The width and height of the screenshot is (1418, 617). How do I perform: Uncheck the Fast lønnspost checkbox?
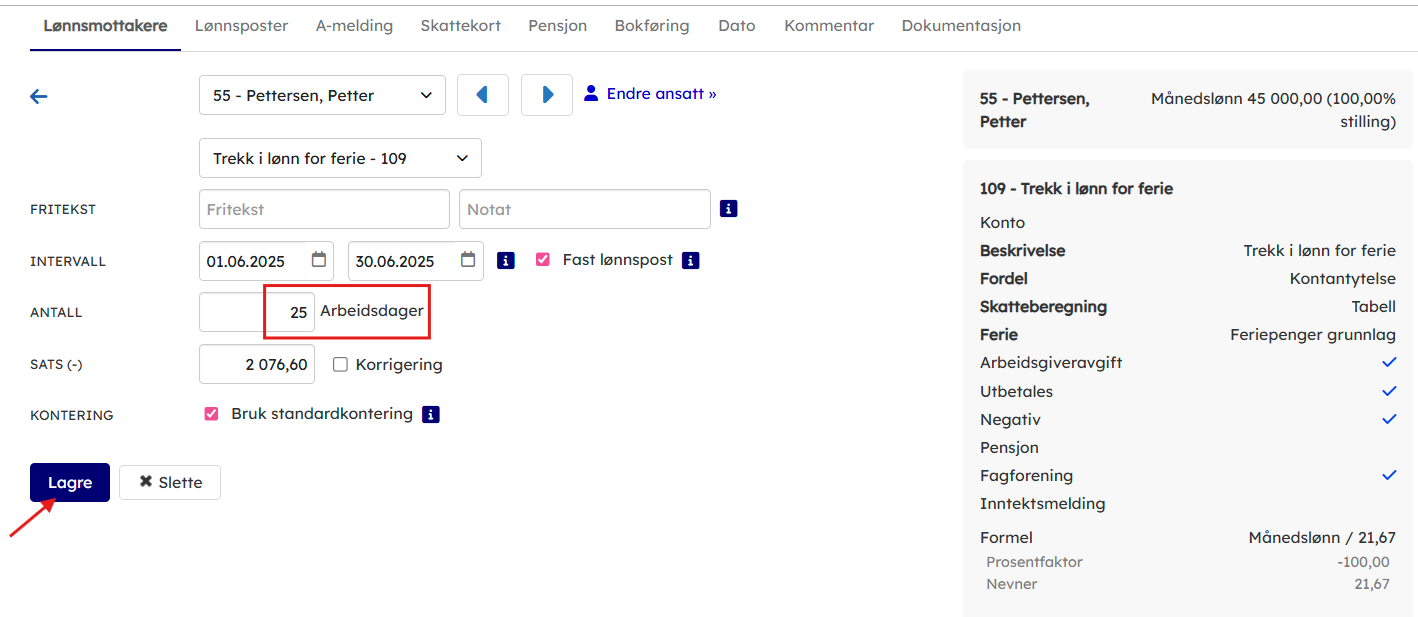[x=543, y=260]
